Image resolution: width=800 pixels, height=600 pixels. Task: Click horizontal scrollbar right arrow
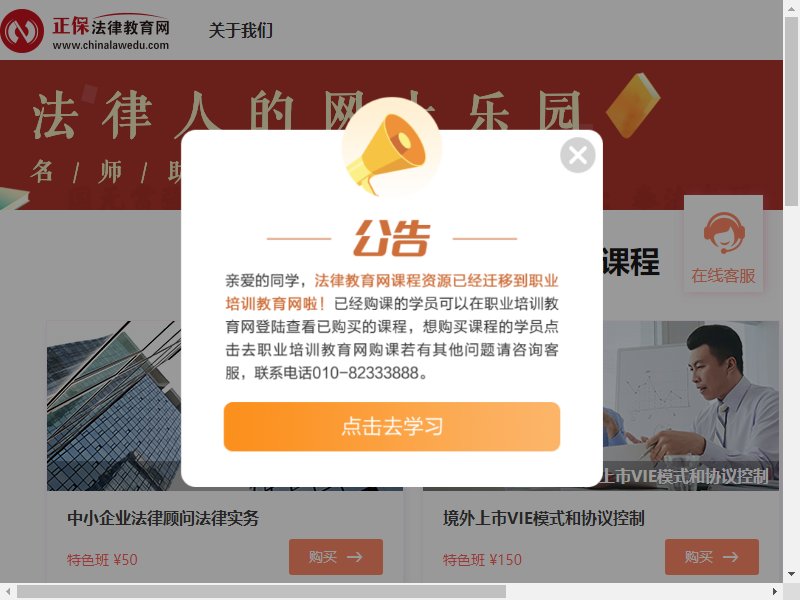(x=775, y=592)
